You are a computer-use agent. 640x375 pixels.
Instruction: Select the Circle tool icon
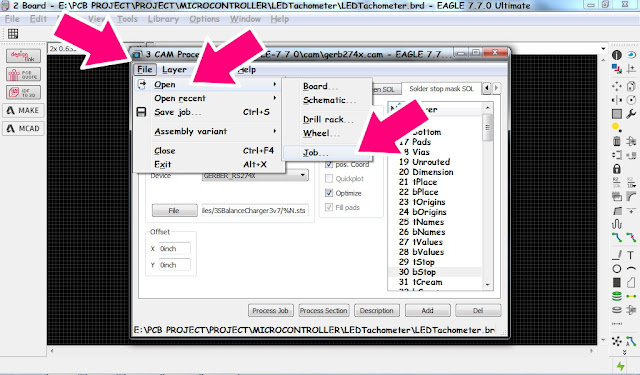click(617, 268)
